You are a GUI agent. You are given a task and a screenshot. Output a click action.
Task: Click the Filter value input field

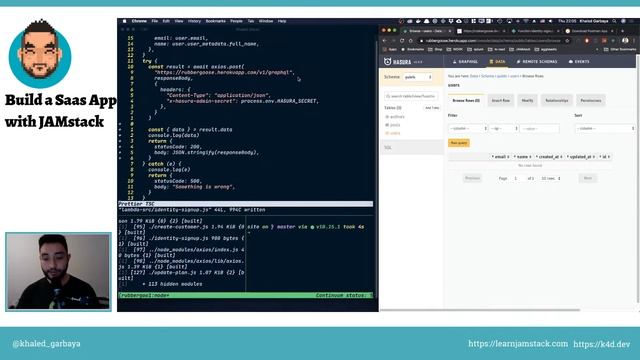pyautogui.click(x=540, y=128)
